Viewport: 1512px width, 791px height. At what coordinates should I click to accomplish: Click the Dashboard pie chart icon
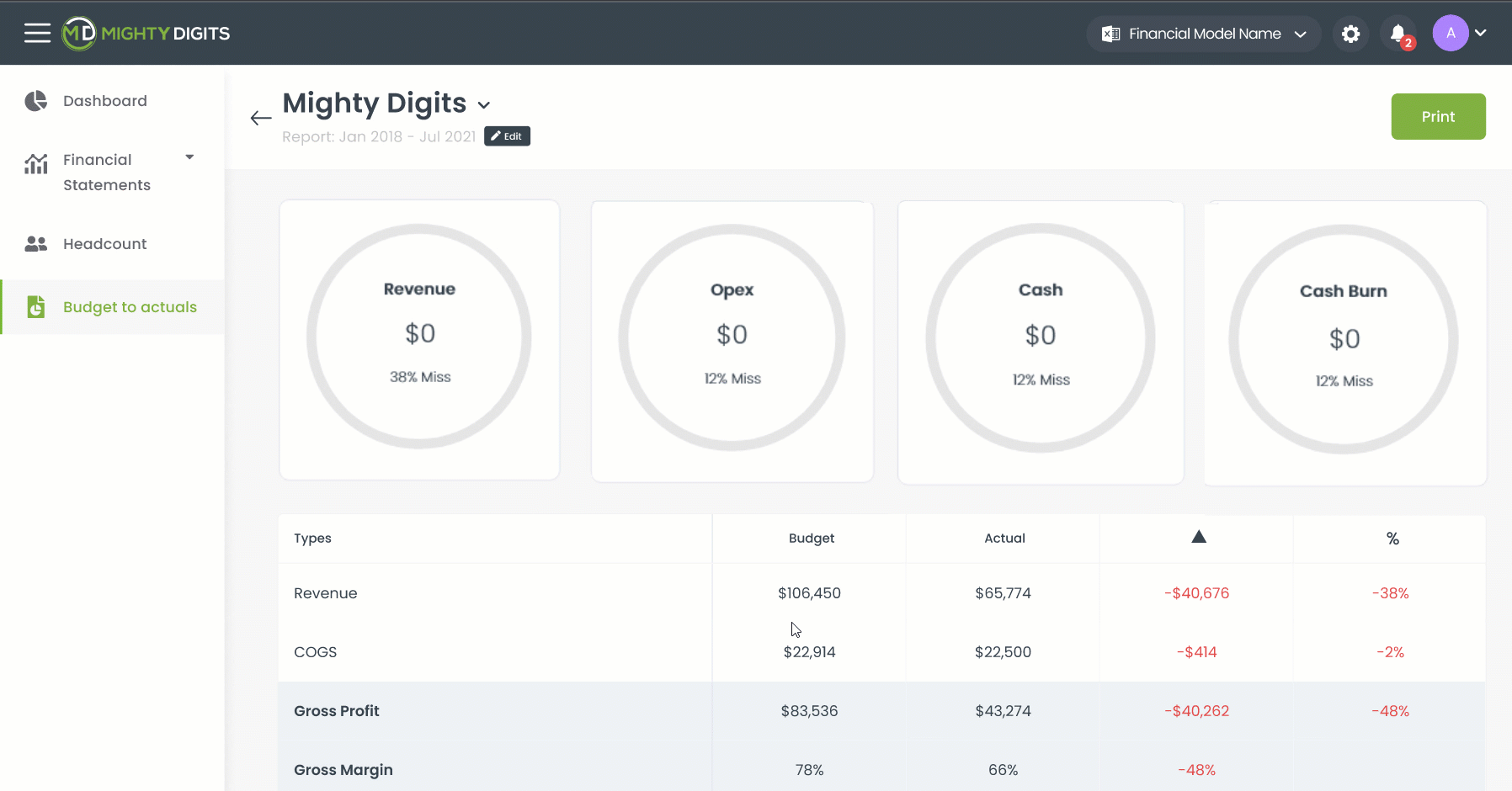(x=36, y=101)
